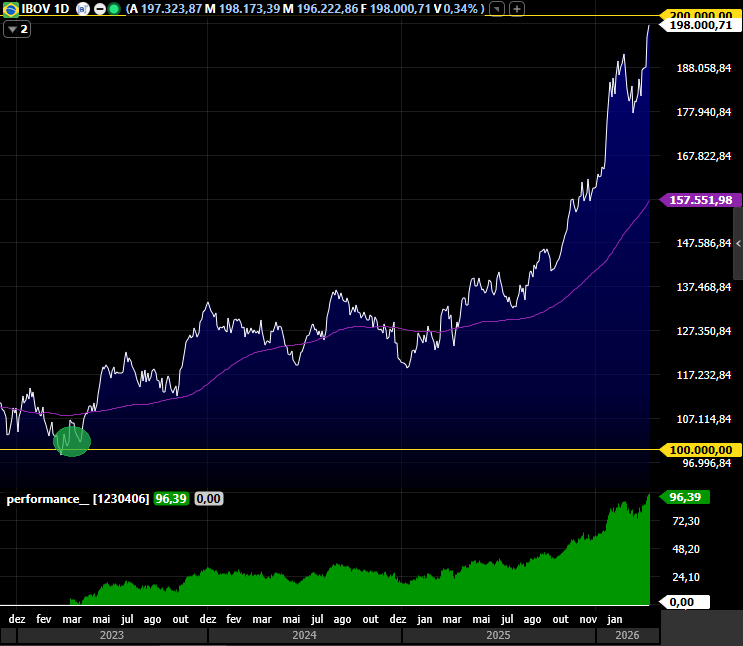Click the side panel collapse arrow at right edge

[738, 243]
